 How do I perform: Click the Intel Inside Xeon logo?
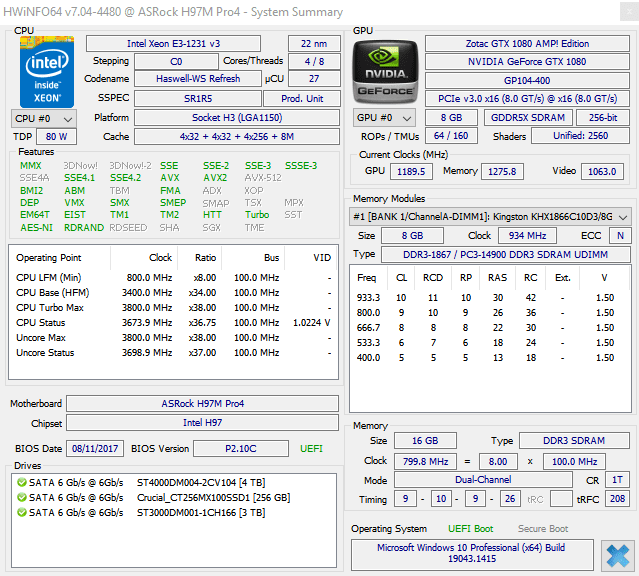point(47,72)
